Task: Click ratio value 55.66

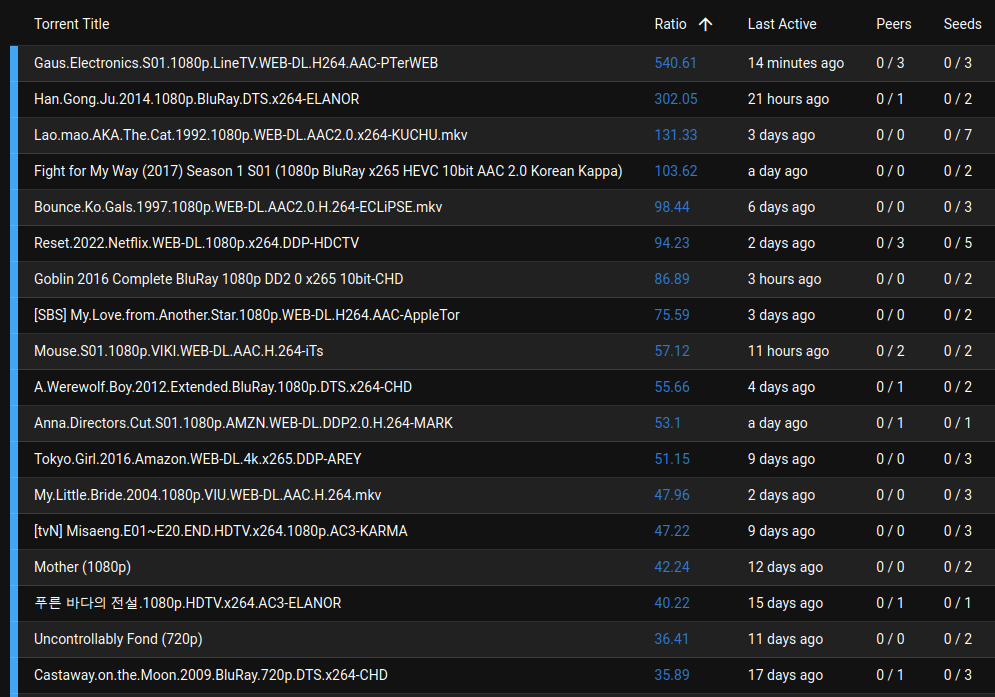Action: tap(672, 387)
